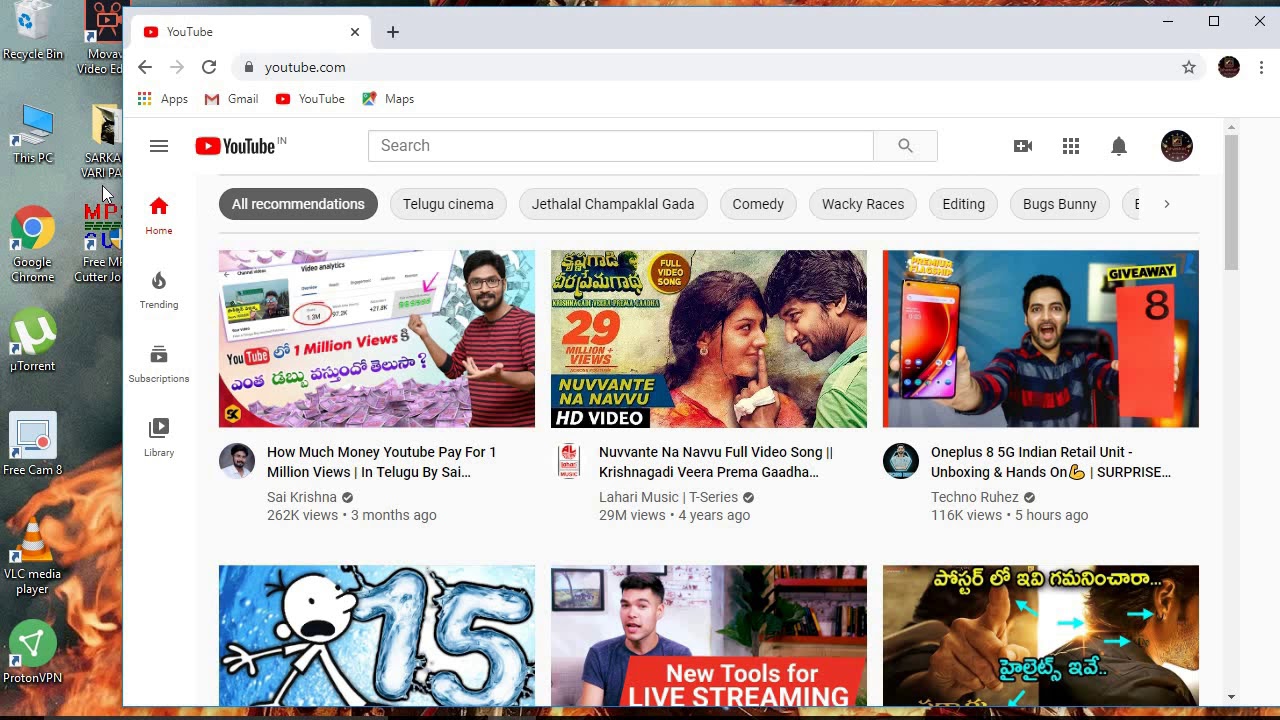
Task: Open the Chrome profile avatar
Action: (1229, 67)
